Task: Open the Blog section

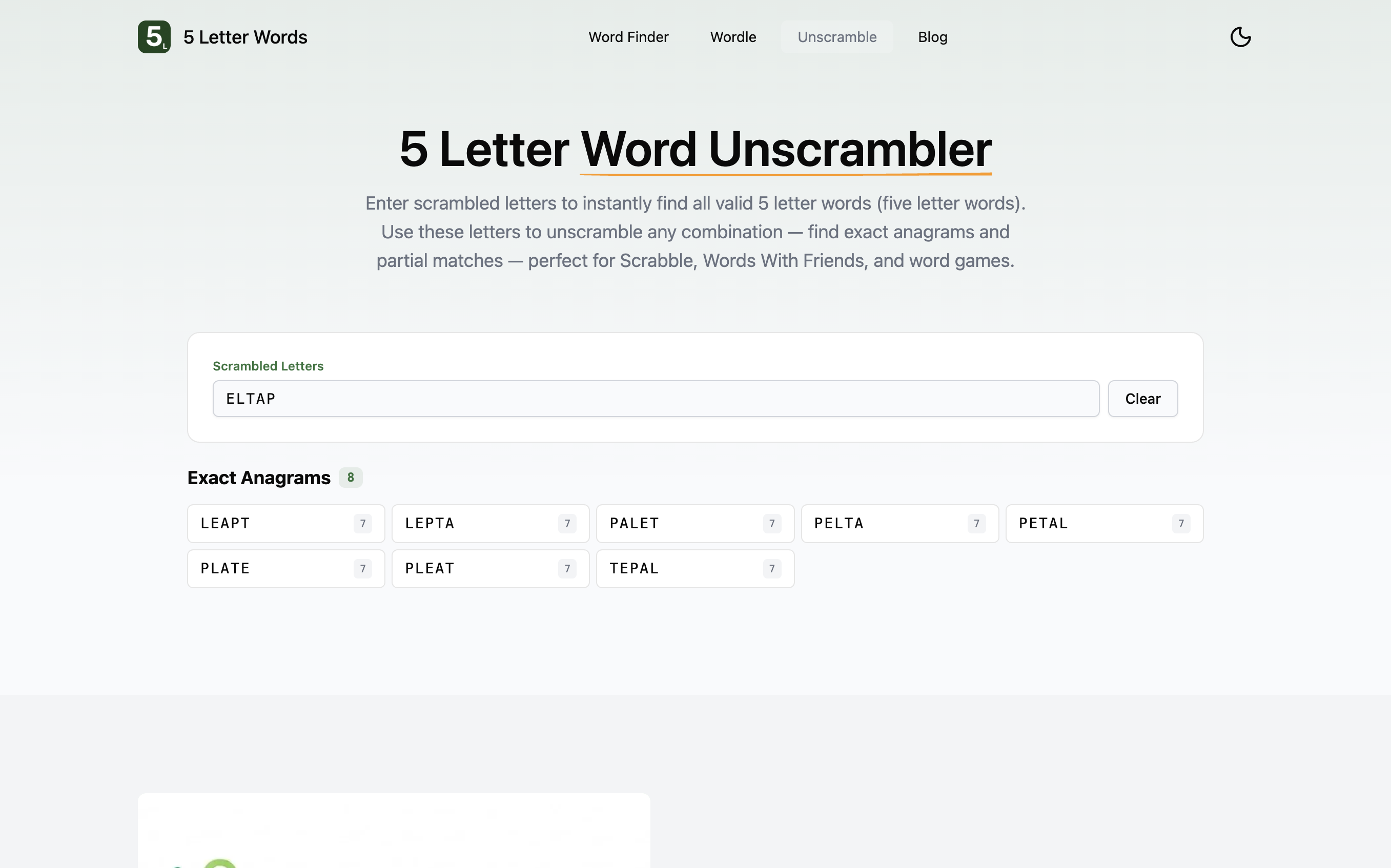Action: coord(932,37)
